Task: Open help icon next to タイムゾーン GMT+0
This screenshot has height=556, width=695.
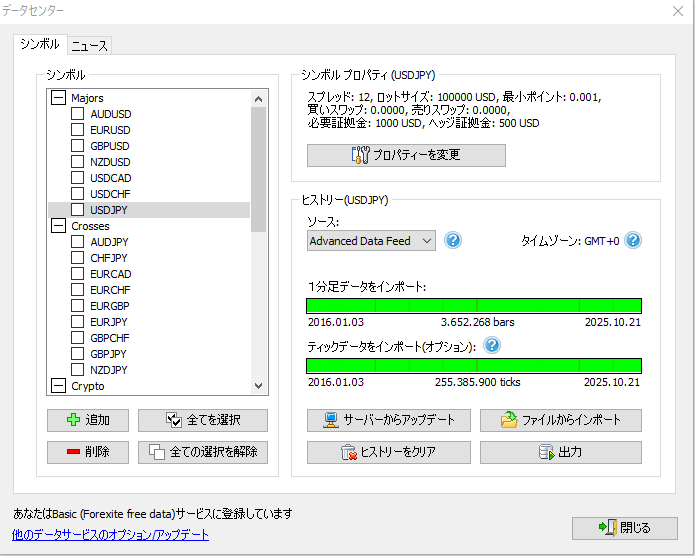Action: (x=633, y=240)
